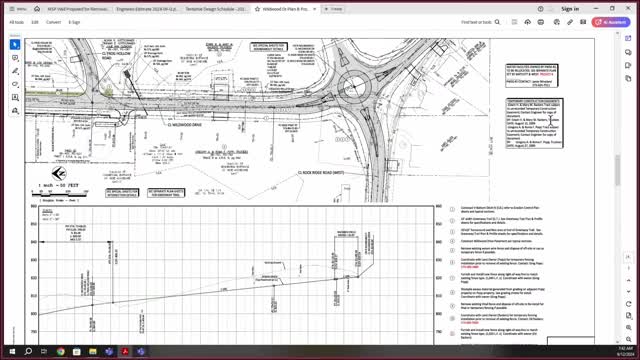This screenshot has width=640, height=360.
Task: Open the Comments pane icon
Action: pos(628,52)
